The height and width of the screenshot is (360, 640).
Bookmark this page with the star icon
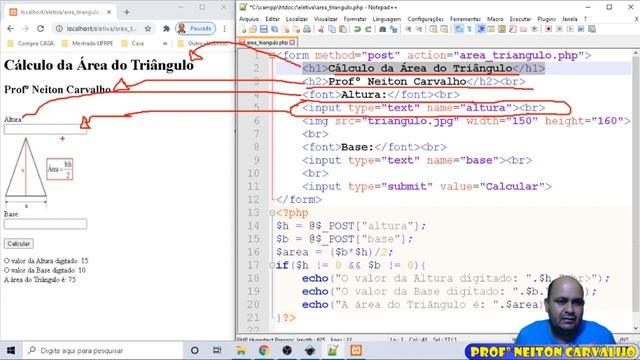point(148,29)
